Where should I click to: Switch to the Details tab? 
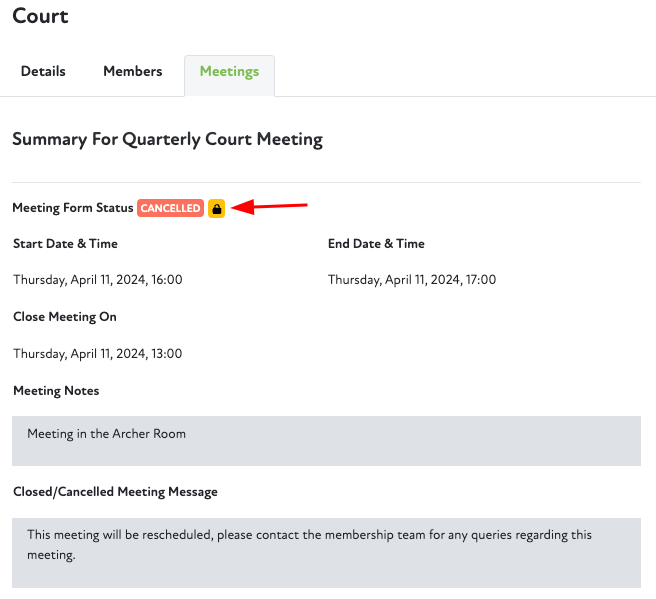tap(43, 72)
